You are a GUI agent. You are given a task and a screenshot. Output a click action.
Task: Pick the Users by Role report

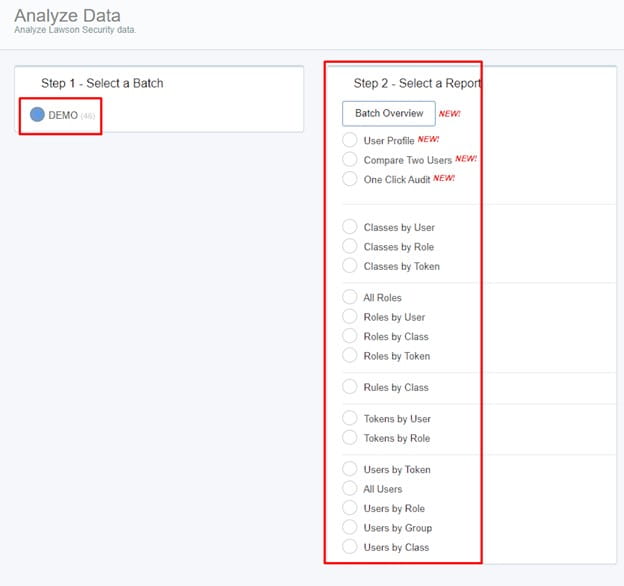pos(350,508)
